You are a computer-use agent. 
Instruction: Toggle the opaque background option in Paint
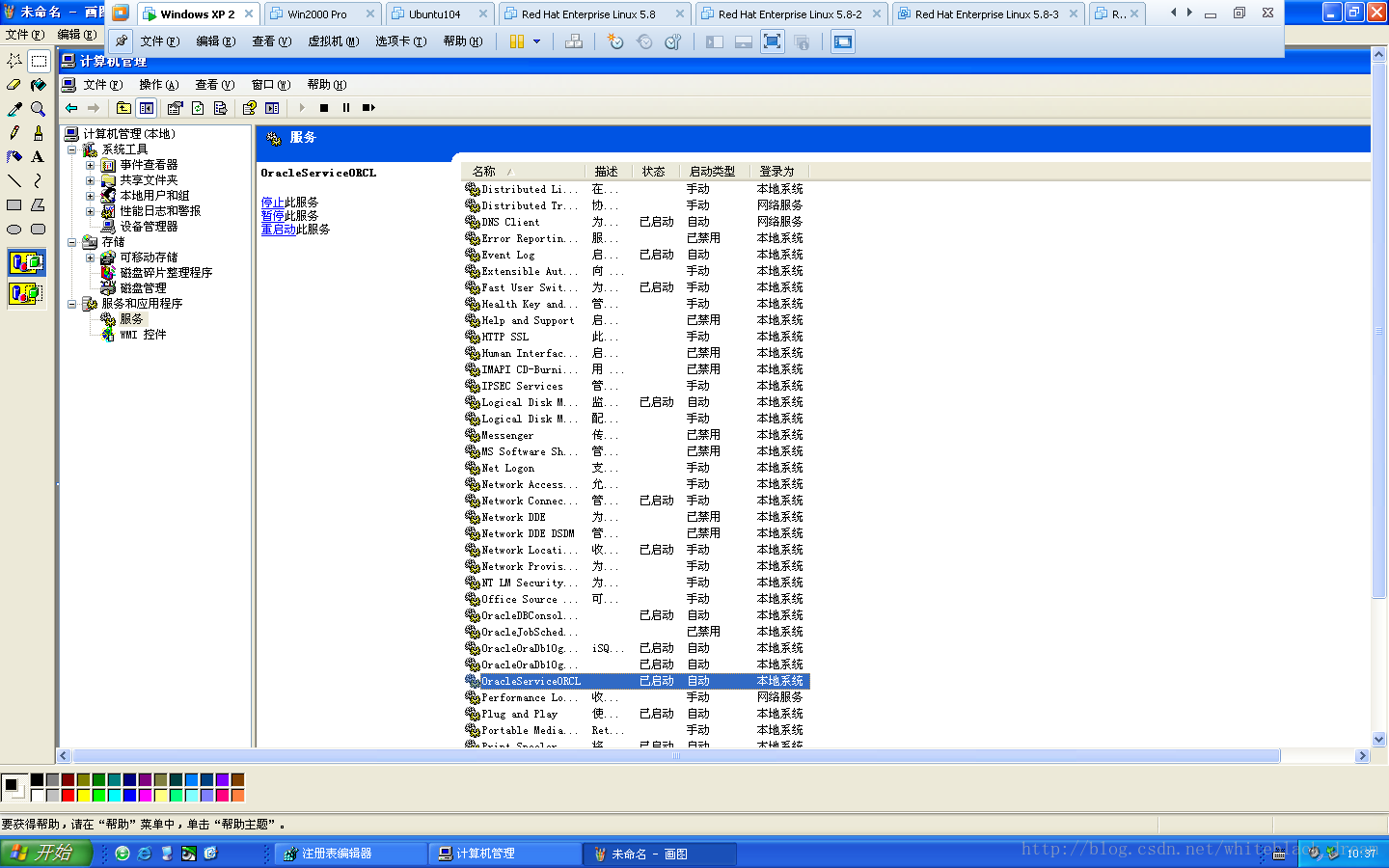point(26,262)
